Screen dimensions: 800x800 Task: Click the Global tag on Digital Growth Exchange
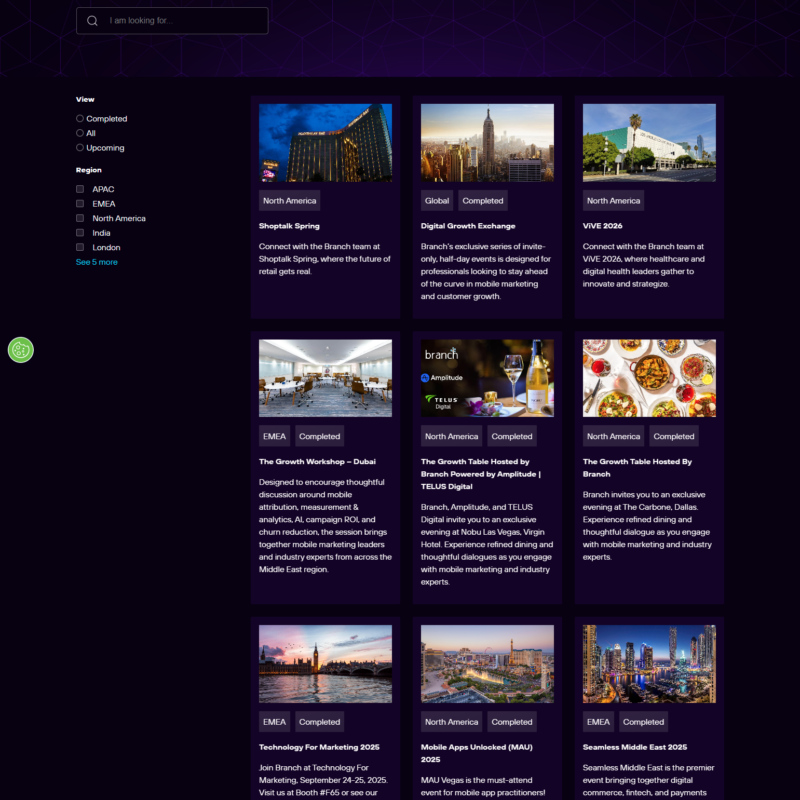pyautogui.click(x=437, y=201)
